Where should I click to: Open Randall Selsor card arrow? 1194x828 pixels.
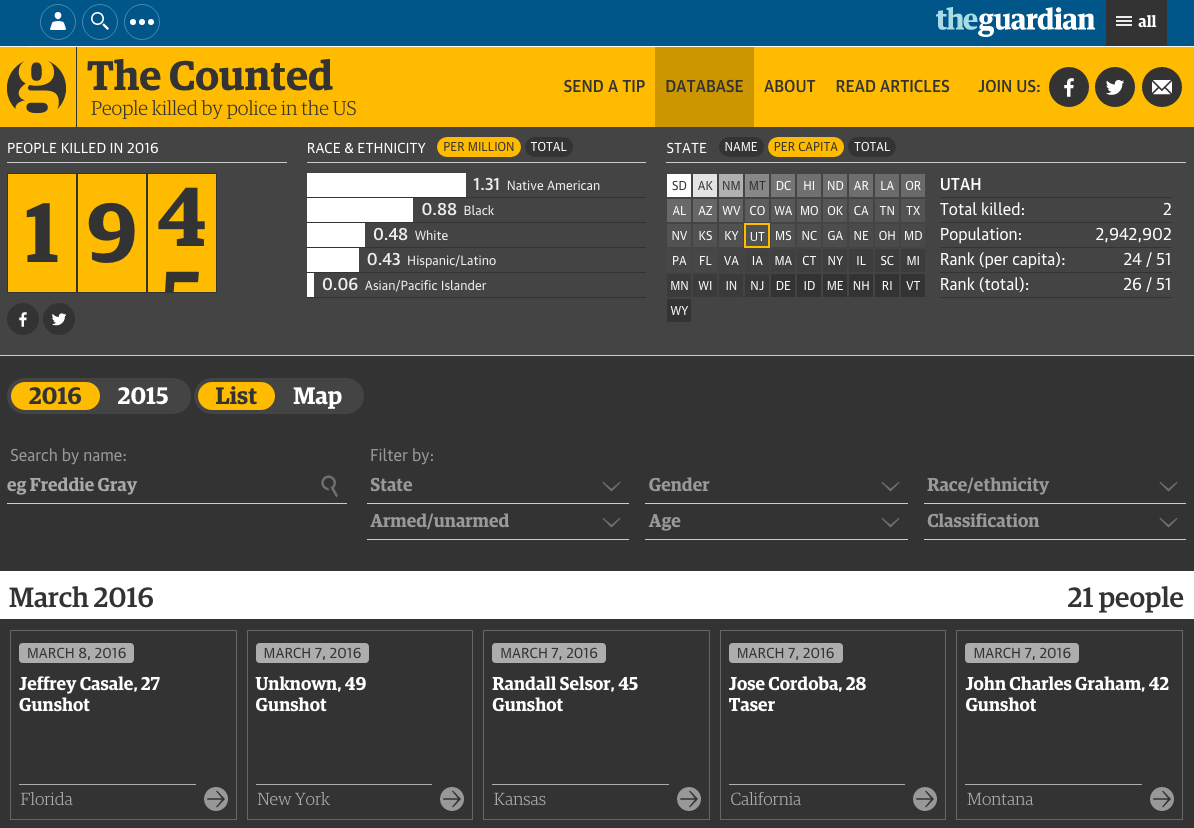[688, 798]
